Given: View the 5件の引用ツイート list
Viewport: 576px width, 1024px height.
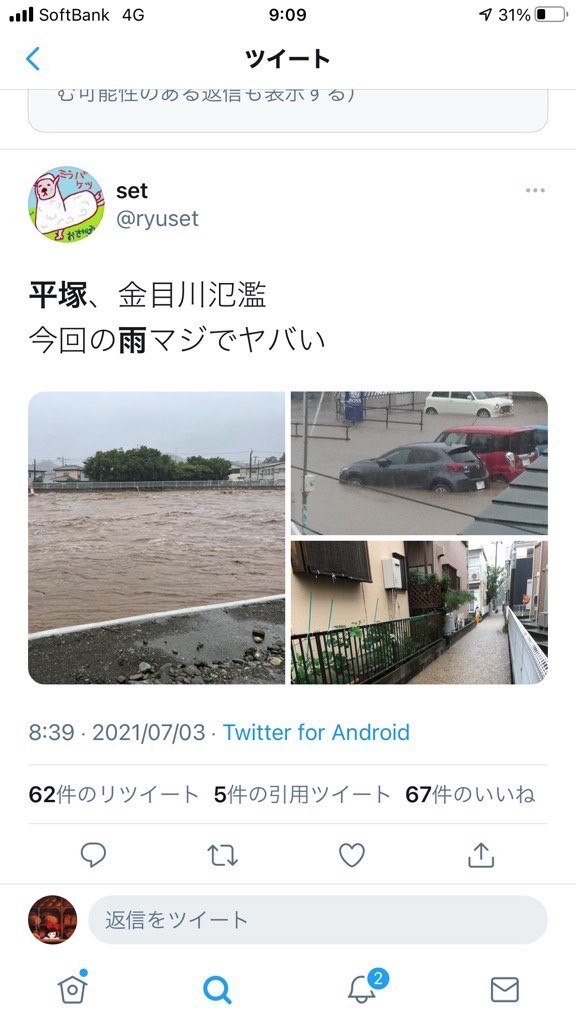Looking at the screenshot, I should click(302, 794).
